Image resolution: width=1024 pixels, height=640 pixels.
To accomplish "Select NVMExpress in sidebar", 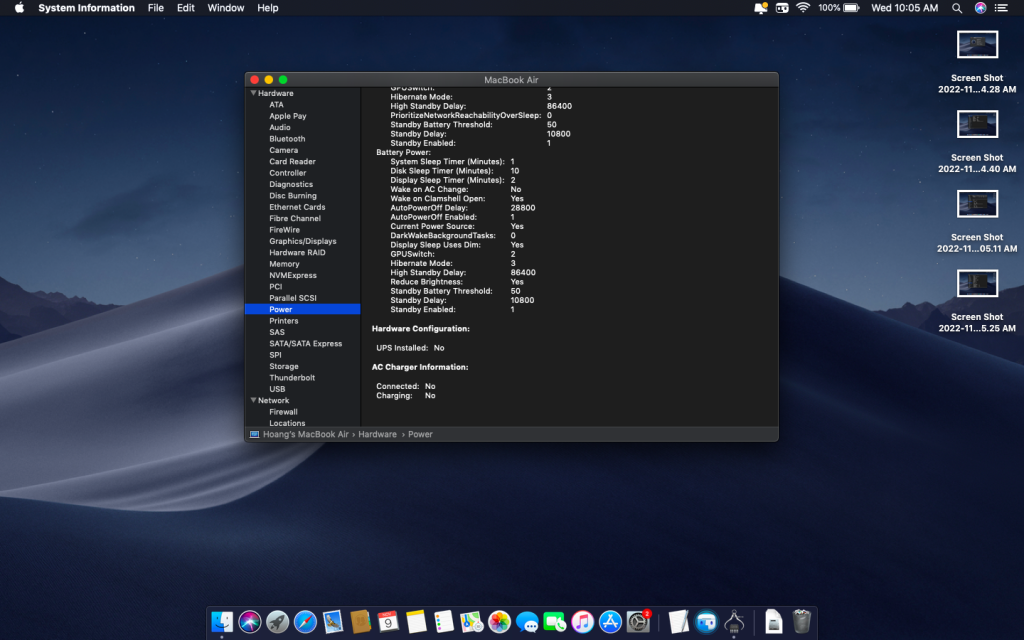I will (x=293, y=275).
